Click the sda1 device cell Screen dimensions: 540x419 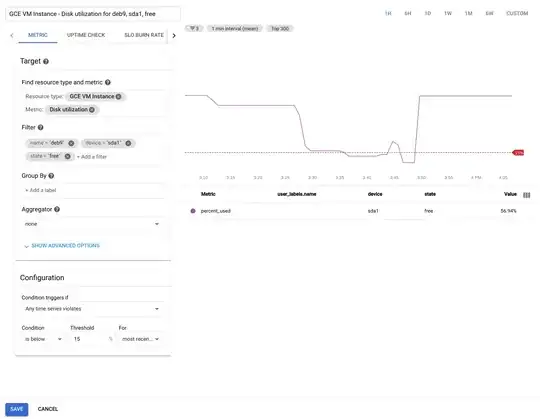pos(373,211)
